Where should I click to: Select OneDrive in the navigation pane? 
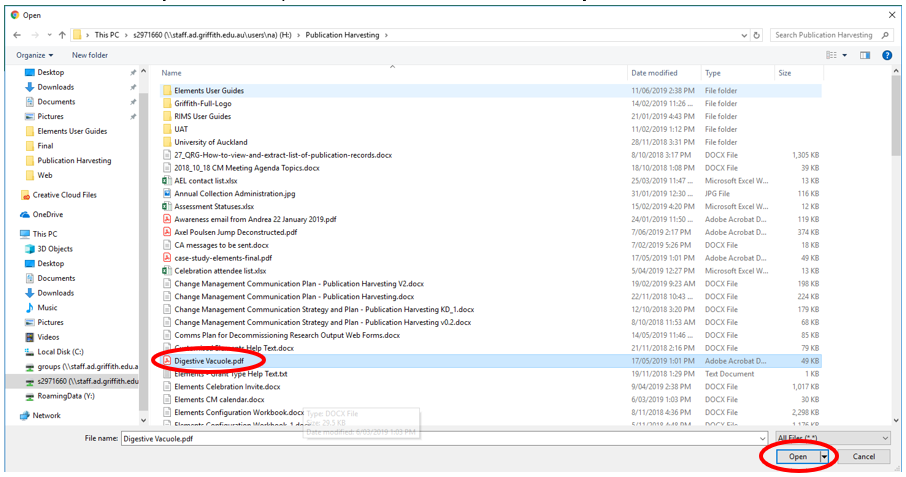click(47, 214)
